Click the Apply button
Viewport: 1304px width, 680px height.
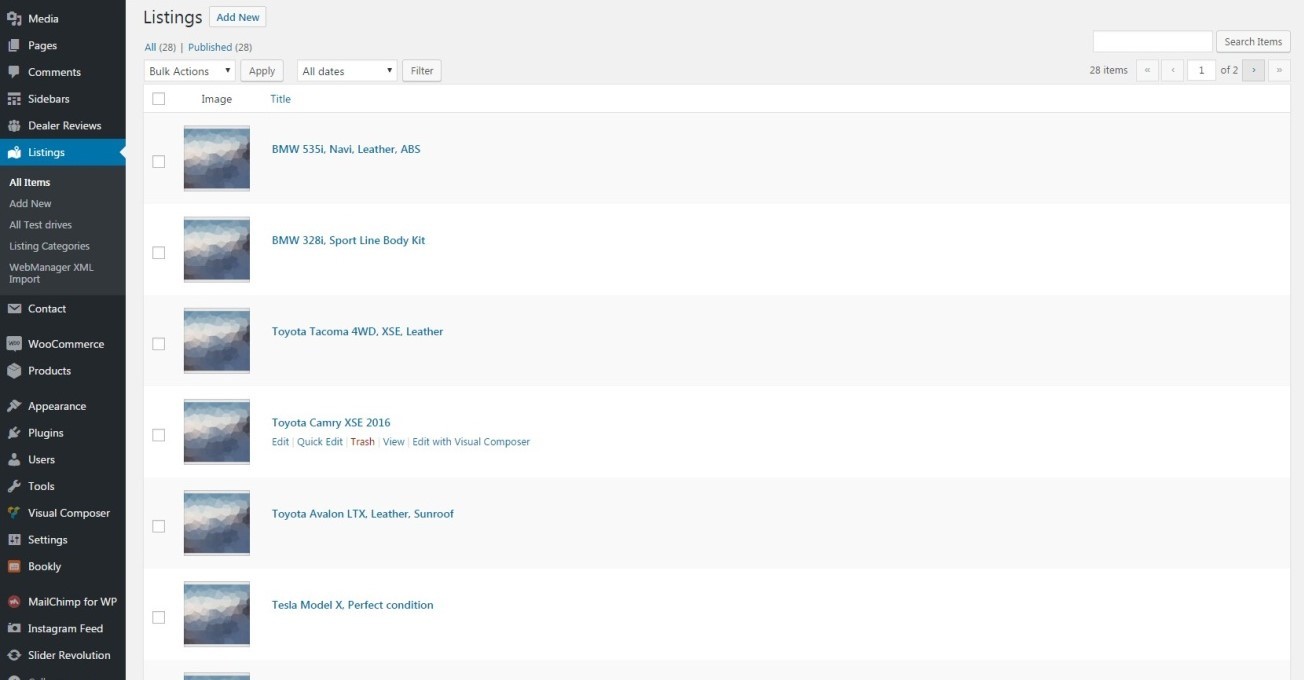(262, 71)
